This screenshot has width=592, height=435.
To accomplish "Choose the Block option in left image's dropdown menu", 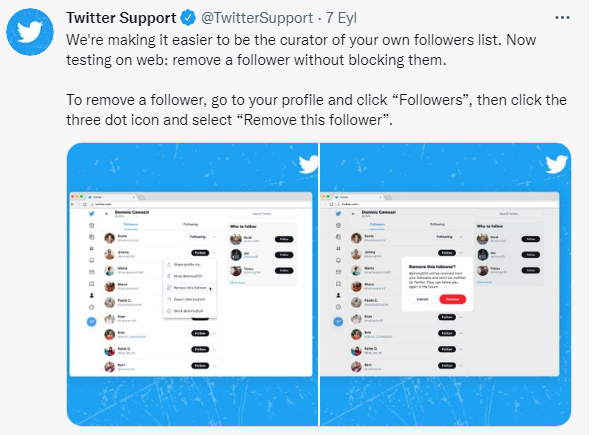I will tap(190, 311).
